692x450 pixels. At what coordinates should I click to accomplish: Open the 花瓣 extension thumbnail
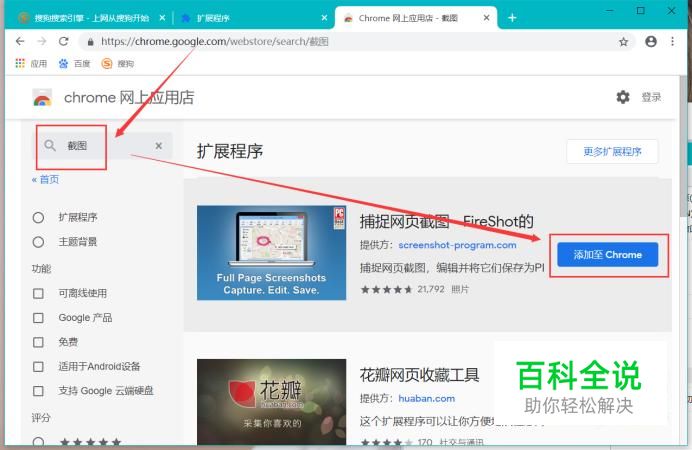(271, 401)
